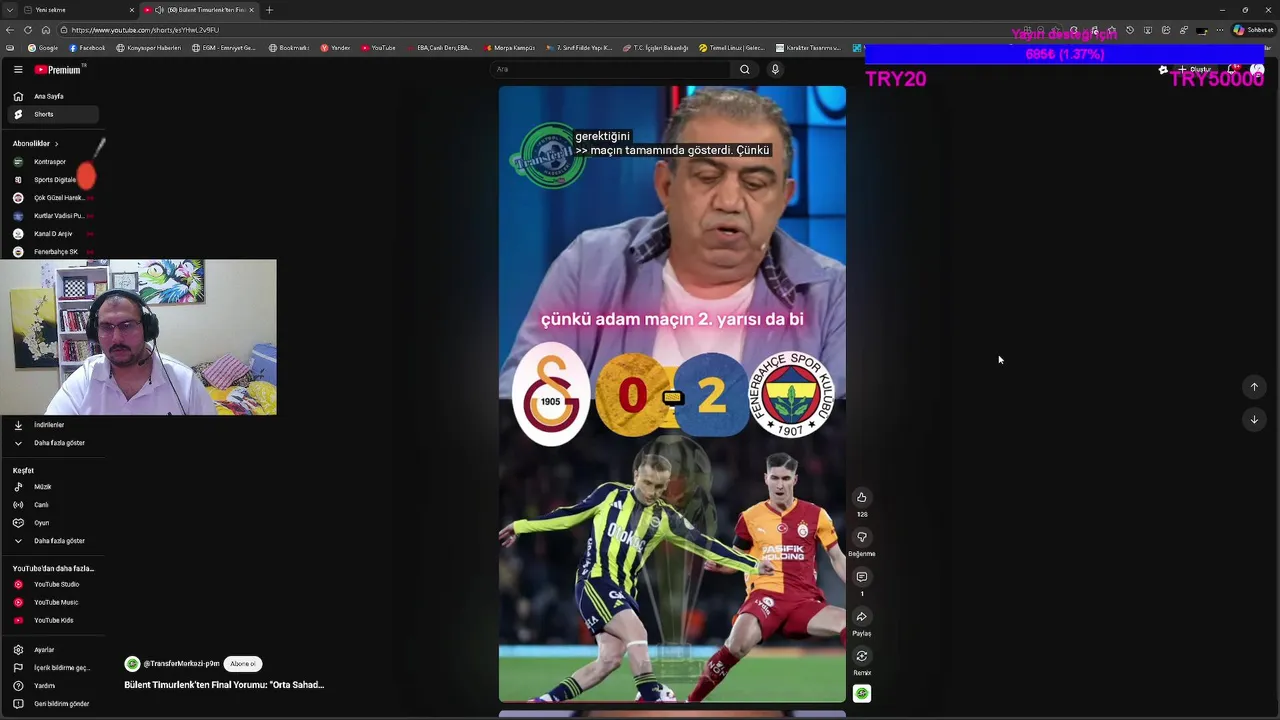Open the account avatar menu
The image size is (1280, 720).
1257,69
